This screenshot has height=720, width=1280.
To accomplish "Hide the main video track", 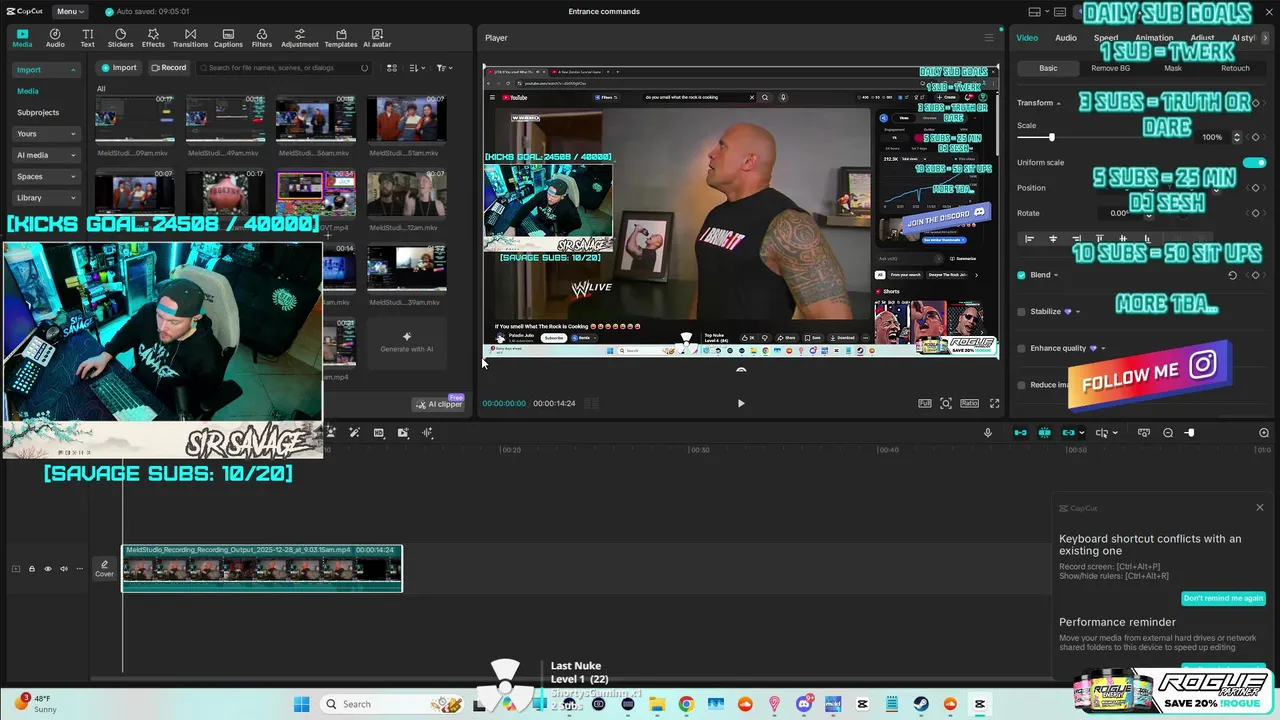I will (x=47, y=569).
